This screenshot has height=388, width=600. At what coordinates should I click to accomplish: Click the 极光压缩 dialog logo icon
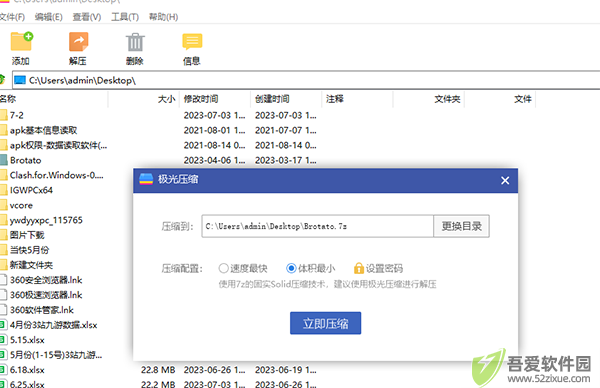[146, 179]
